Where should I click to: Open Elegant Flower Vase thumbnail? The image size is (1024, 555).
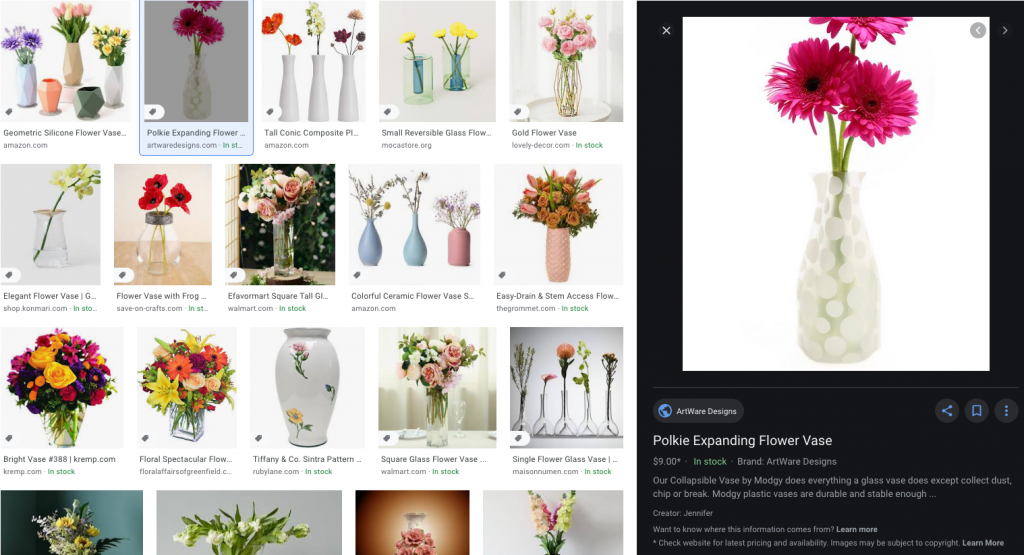50,224
